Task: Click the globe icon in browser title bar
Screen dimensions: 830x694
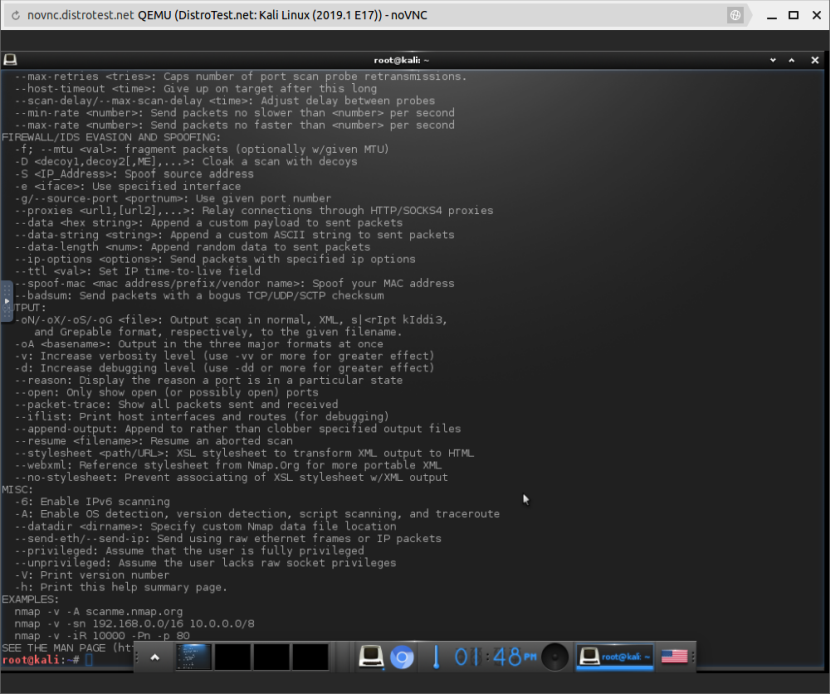Action: tap(735, 15)
